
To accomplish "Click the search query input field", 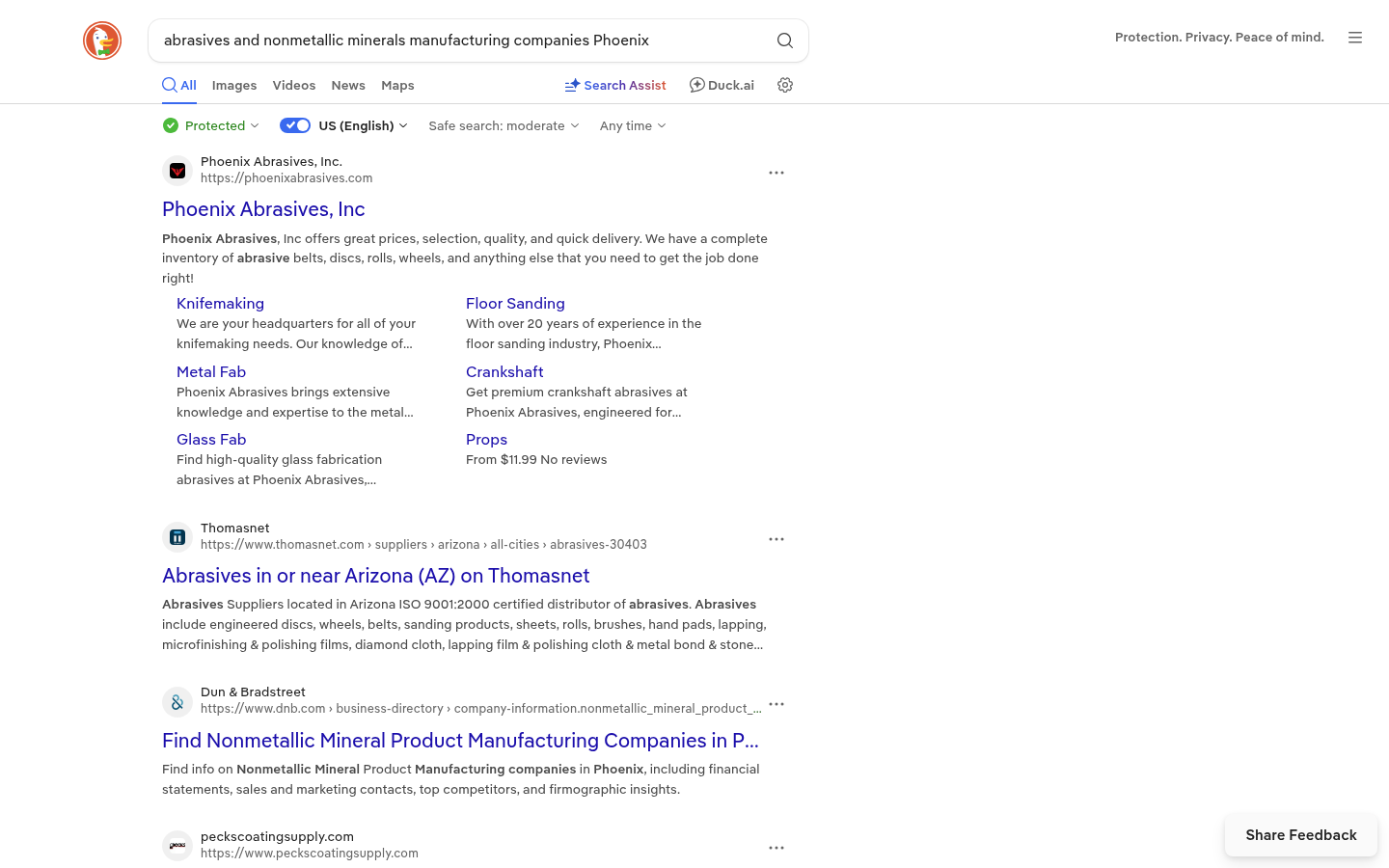I will (x=463, y=41).
